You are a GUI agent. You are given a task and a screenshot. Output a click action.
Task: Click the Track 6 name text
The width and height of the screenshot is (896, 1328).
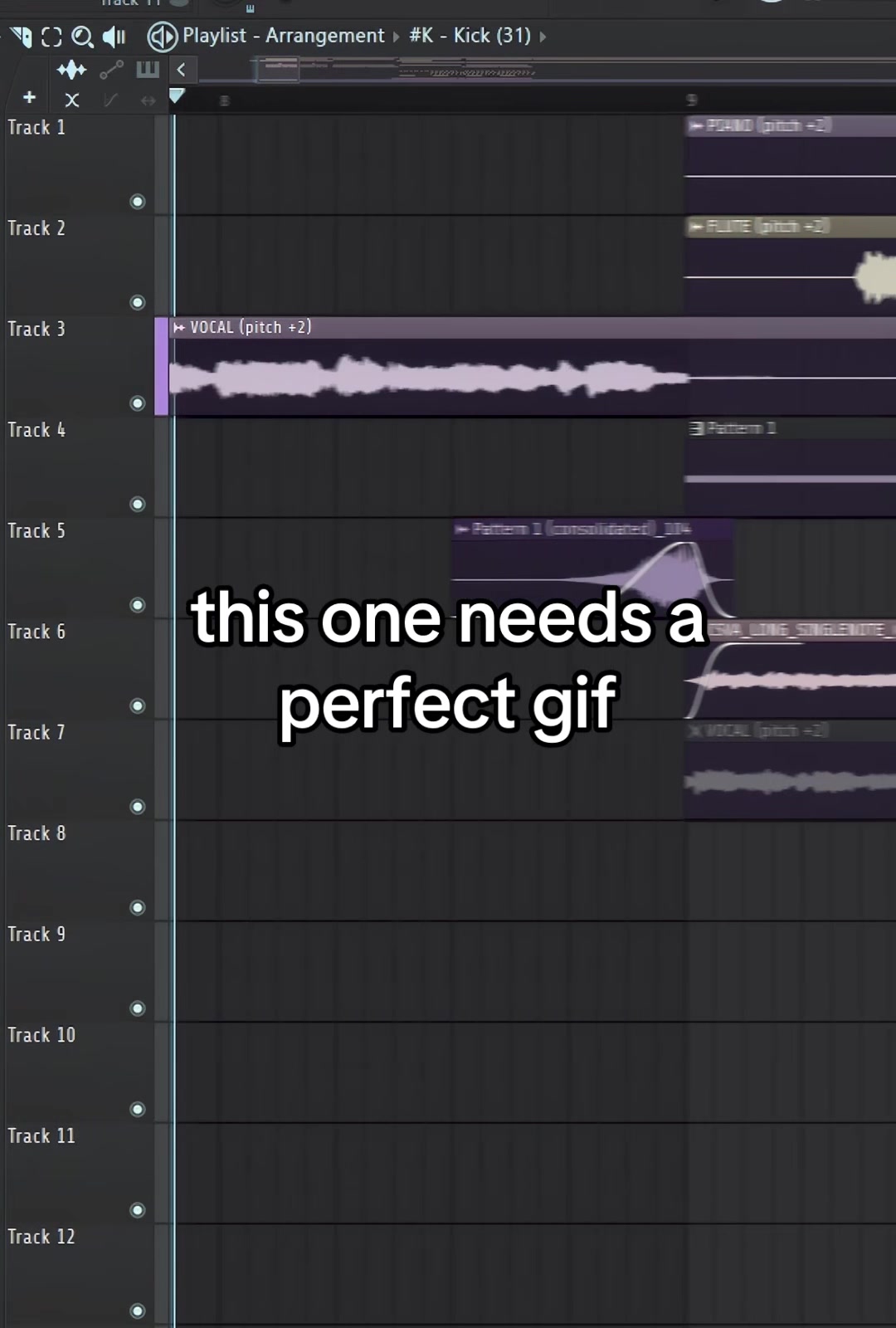click(37, 632)
